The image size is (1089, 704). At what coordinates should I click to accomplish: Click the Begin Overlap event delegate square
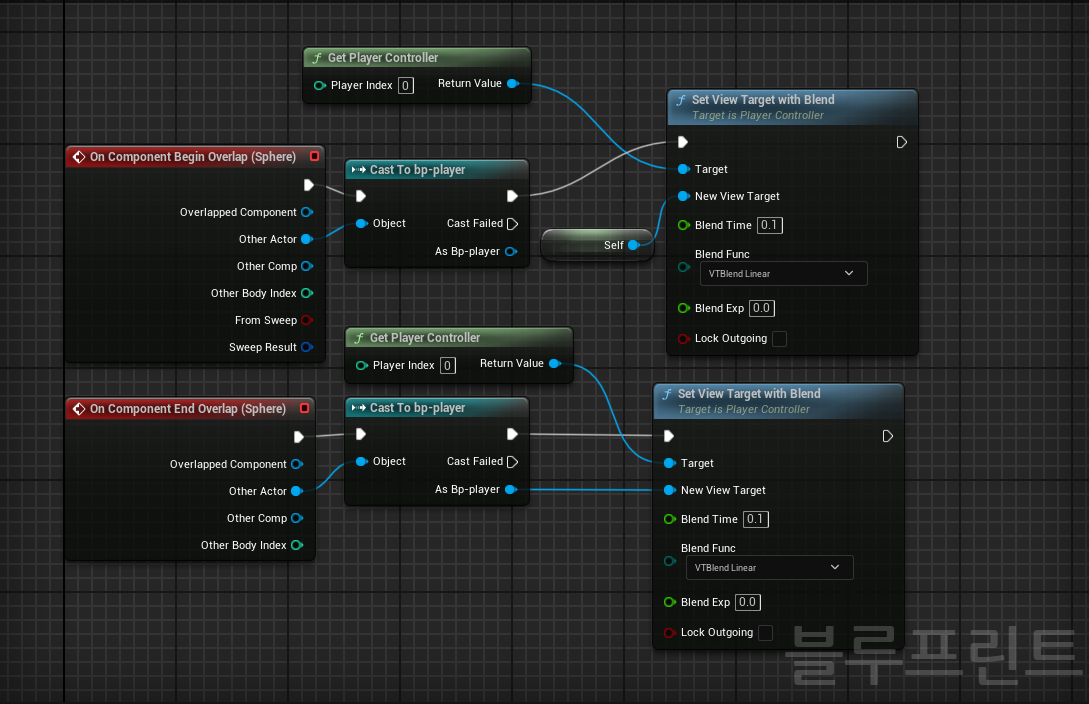[314, 156]
